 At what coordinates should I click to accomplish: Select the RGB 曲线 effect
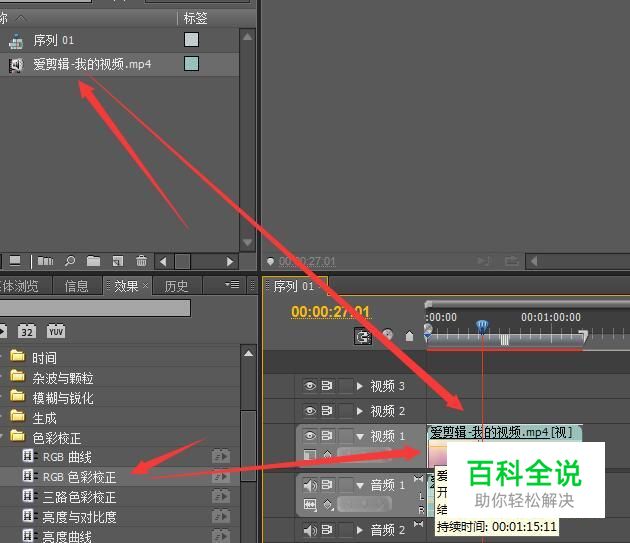click(x=67, y=457)
